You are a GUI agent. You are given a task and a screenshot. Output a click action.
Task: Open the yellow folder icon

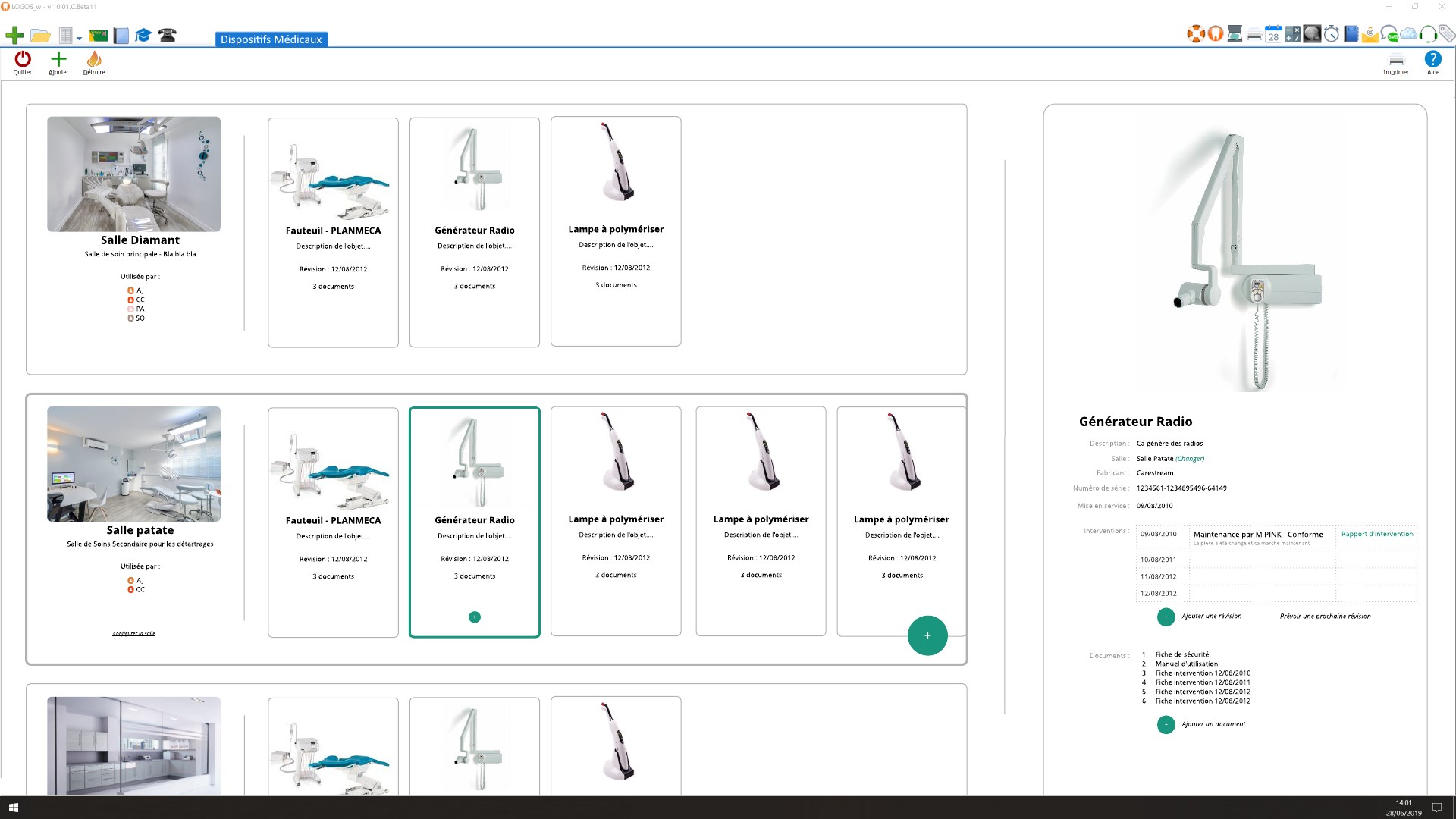click(40, 36)
